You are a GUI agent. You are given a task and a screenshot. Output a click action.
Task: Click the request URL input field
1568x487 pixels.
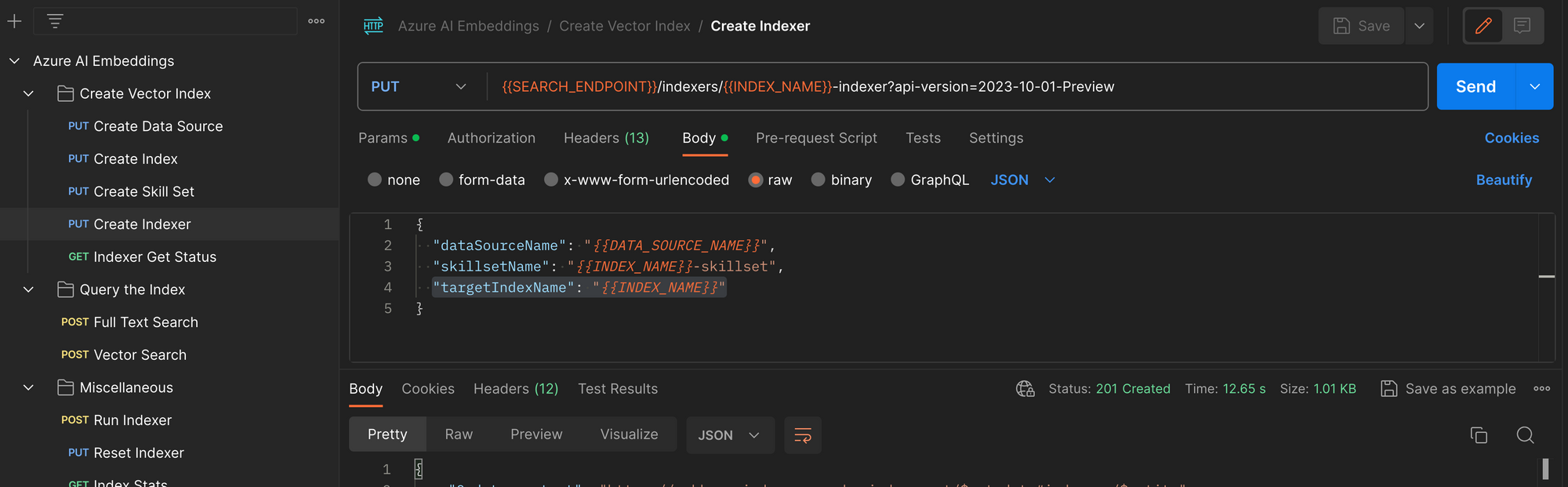941,86
